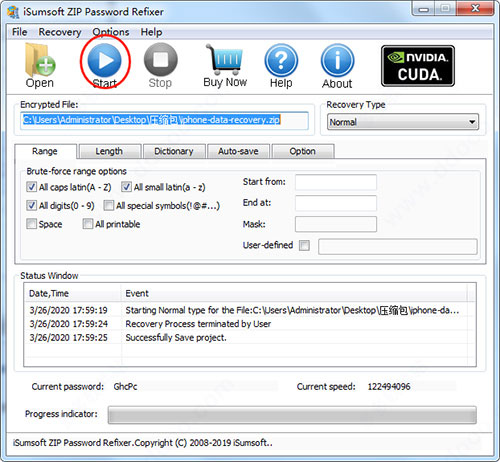The height and width of the screenshot is (462, 500).
Task: Switch to the Range tab
Action: [x=45, y=151]
